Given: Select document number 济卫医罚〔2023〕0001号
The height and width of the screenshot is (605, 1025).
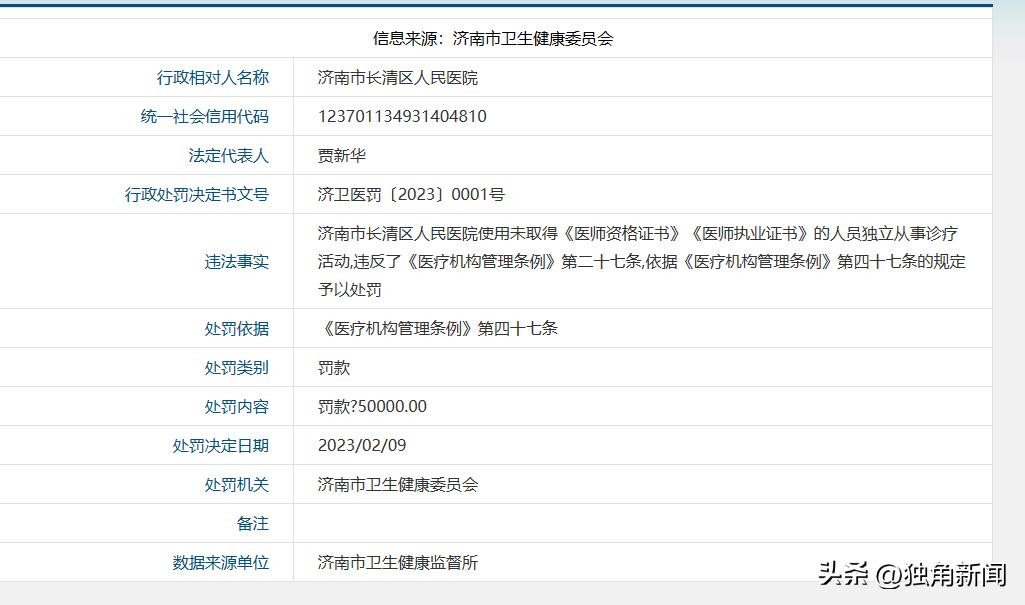Looking at the screenshot, I should pyautogui.click(x=411, y=194).
